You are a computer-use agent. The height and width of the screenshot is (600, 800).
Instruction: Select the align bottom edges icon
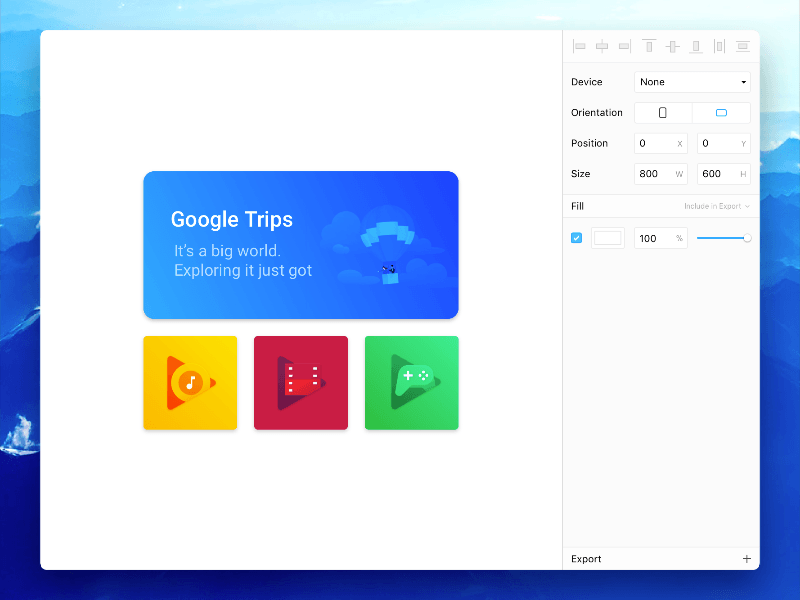695,46
